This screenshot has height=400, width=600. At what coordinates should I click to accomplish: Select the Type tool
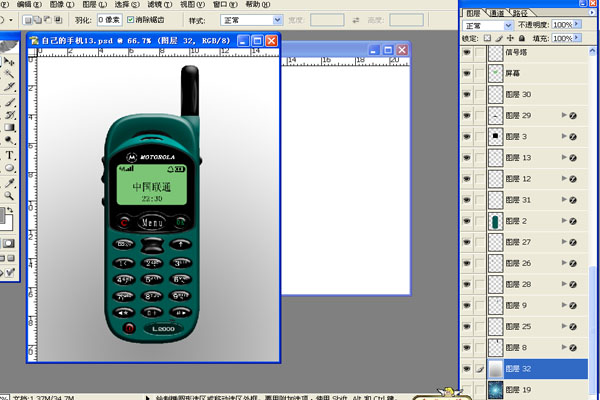(9, 155)
